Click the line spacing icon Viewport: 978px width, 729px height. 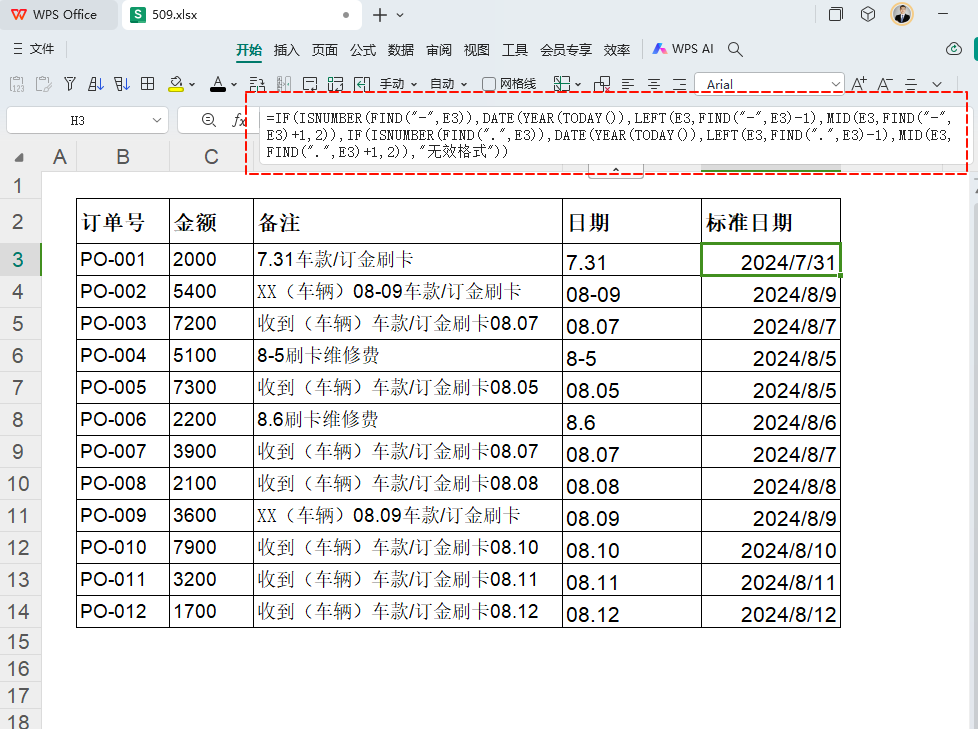click(911, 84)
